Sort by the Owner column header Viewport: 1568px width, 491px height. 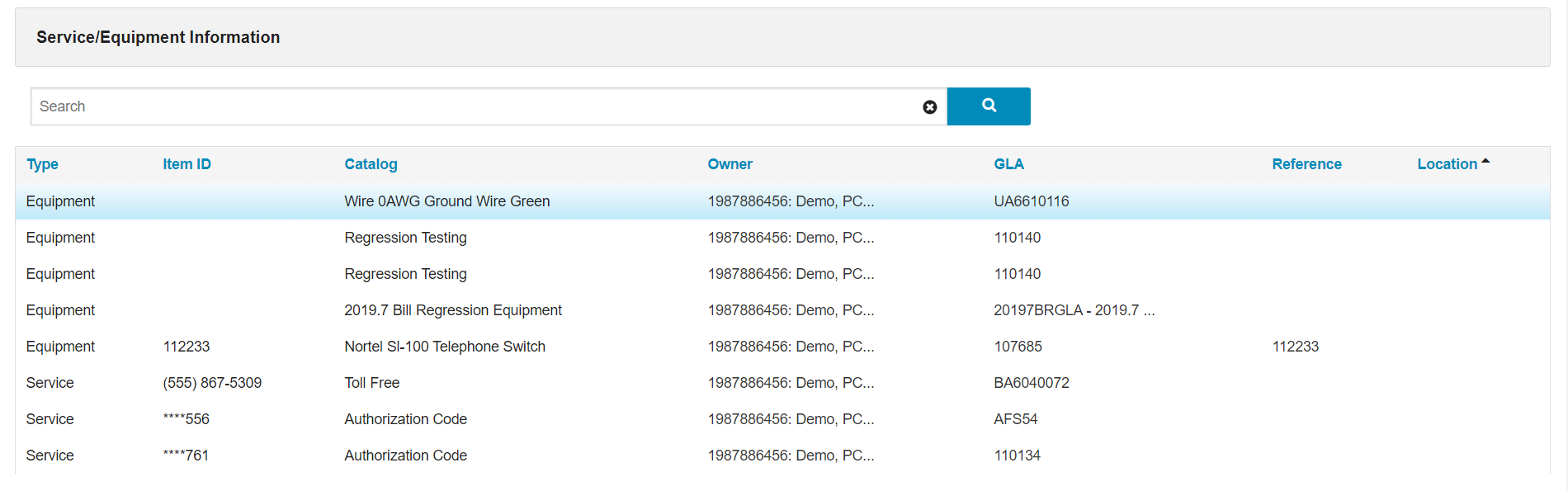click(x=730, y=164)
